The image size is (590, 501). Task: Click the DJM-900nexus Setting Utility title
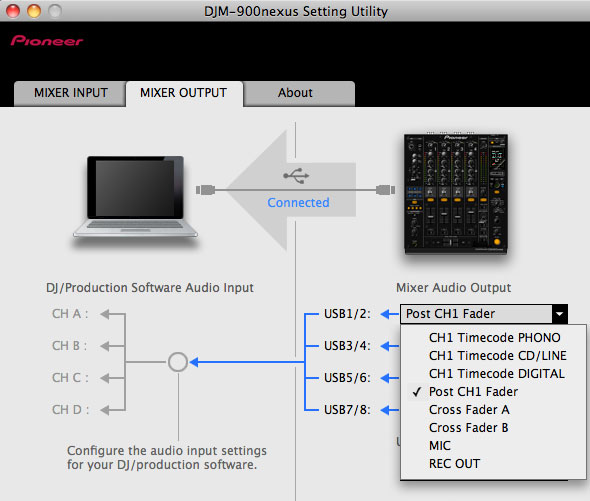coord(296,11)
